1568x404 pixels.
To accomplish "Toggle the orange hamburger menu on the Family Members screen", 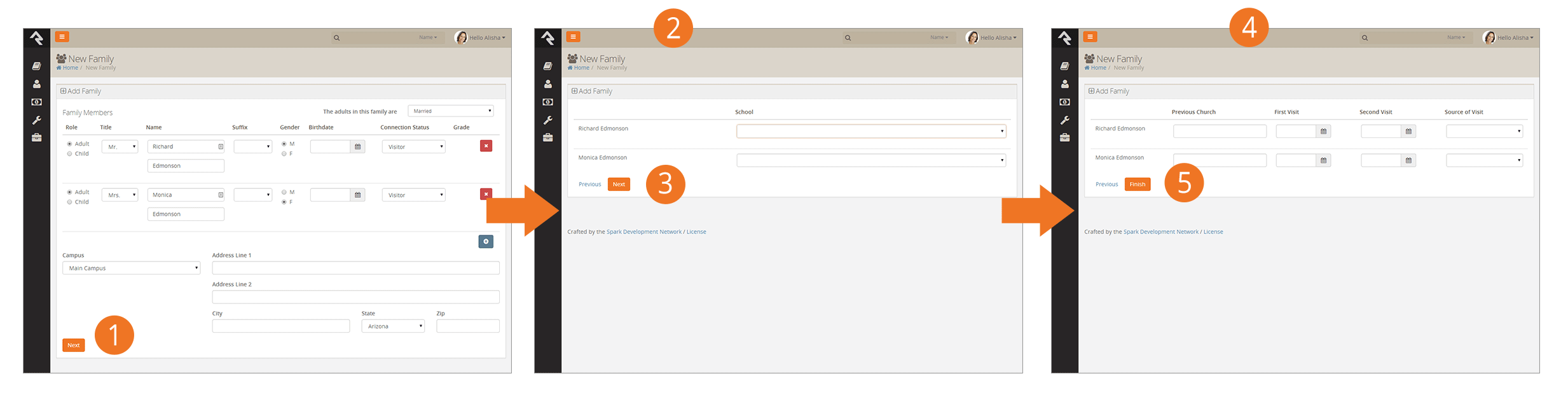I will 62,37.
